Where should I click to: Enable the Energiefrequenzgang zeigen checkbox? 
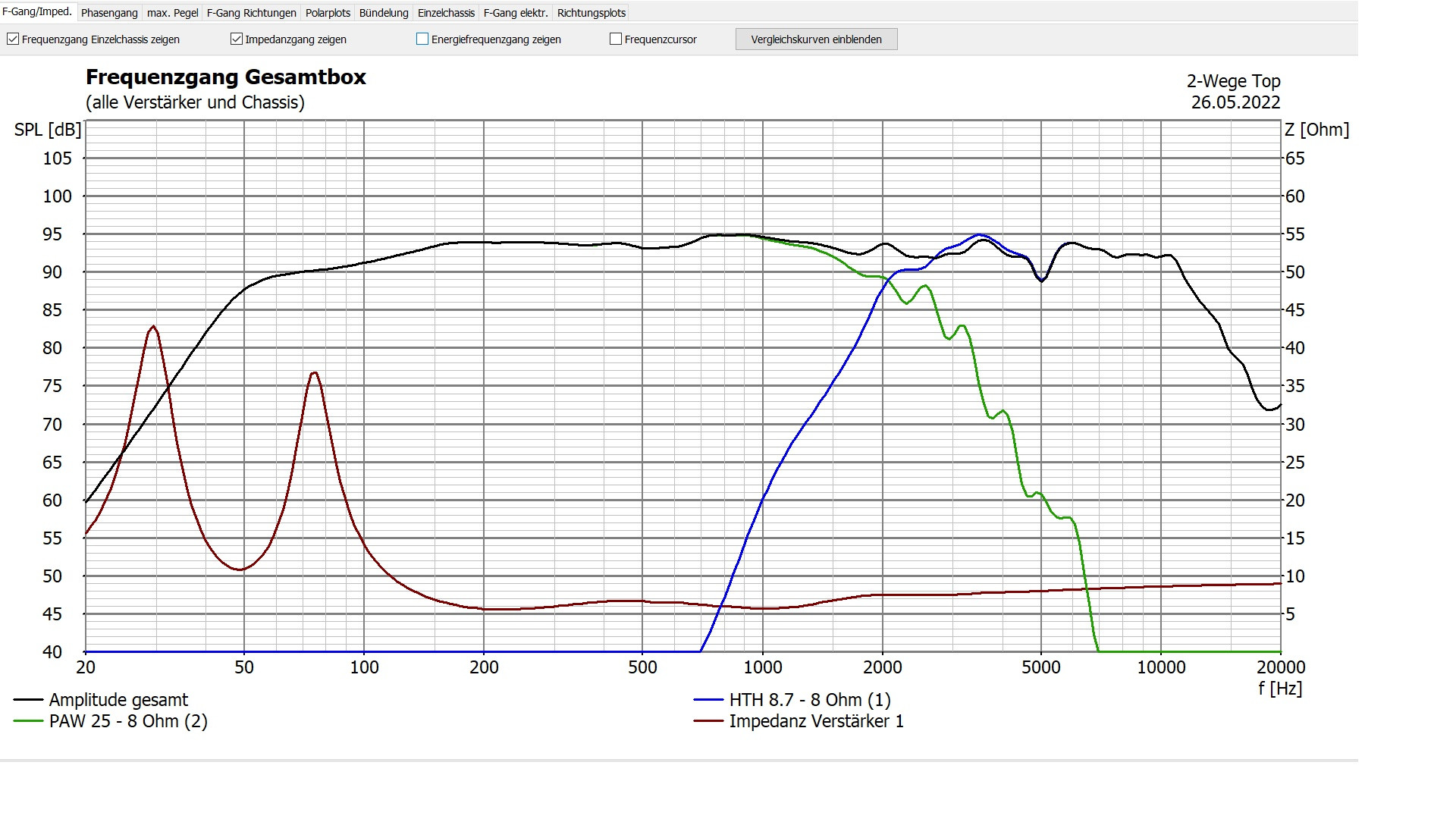coord(422,39)
